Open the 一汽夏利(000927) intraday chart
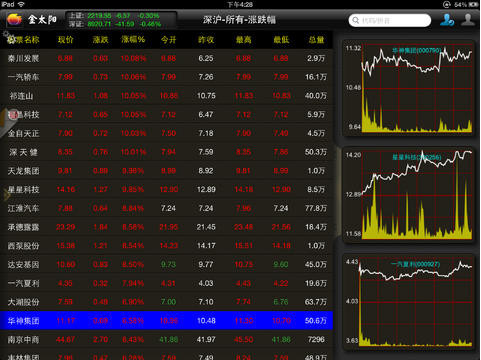481x360 pixels. coord(408,302)
